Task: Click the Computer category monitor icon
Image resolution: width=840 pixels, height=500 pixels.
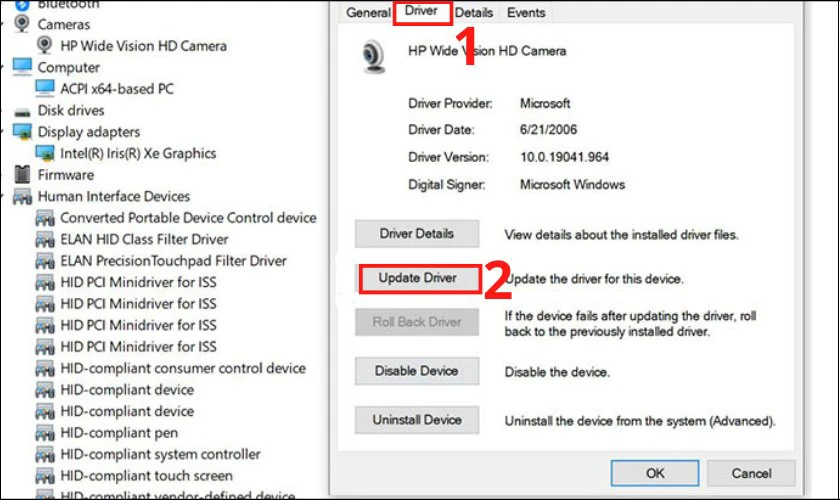Action: click(x=22, y=67)
